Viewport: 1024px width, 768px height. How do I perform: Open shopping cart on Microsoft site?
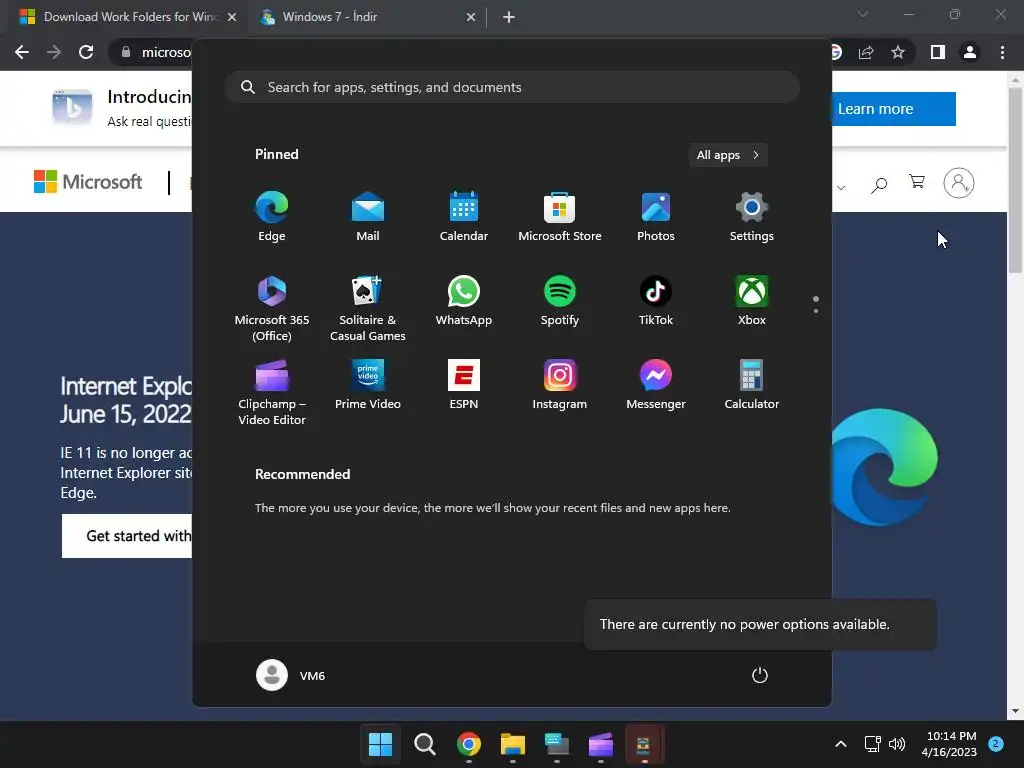tap(917, 182)
